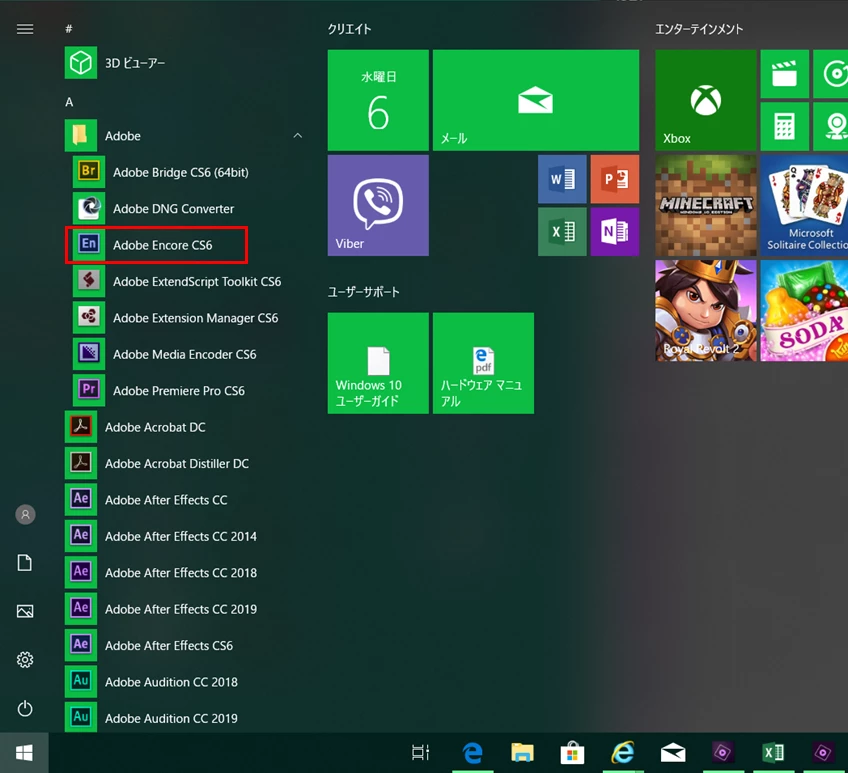Open the Power options icon
The image size is (848, 773).
pyautogui.click(x=25, y=708)
